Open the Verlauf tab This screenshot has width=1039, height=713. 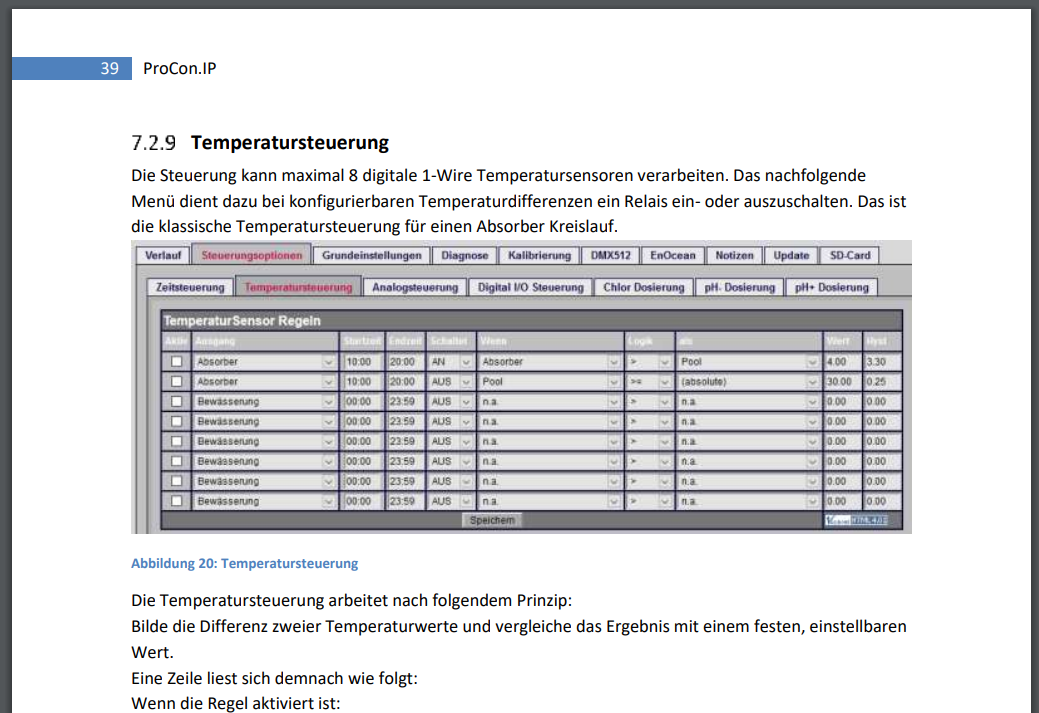(162, 255)
